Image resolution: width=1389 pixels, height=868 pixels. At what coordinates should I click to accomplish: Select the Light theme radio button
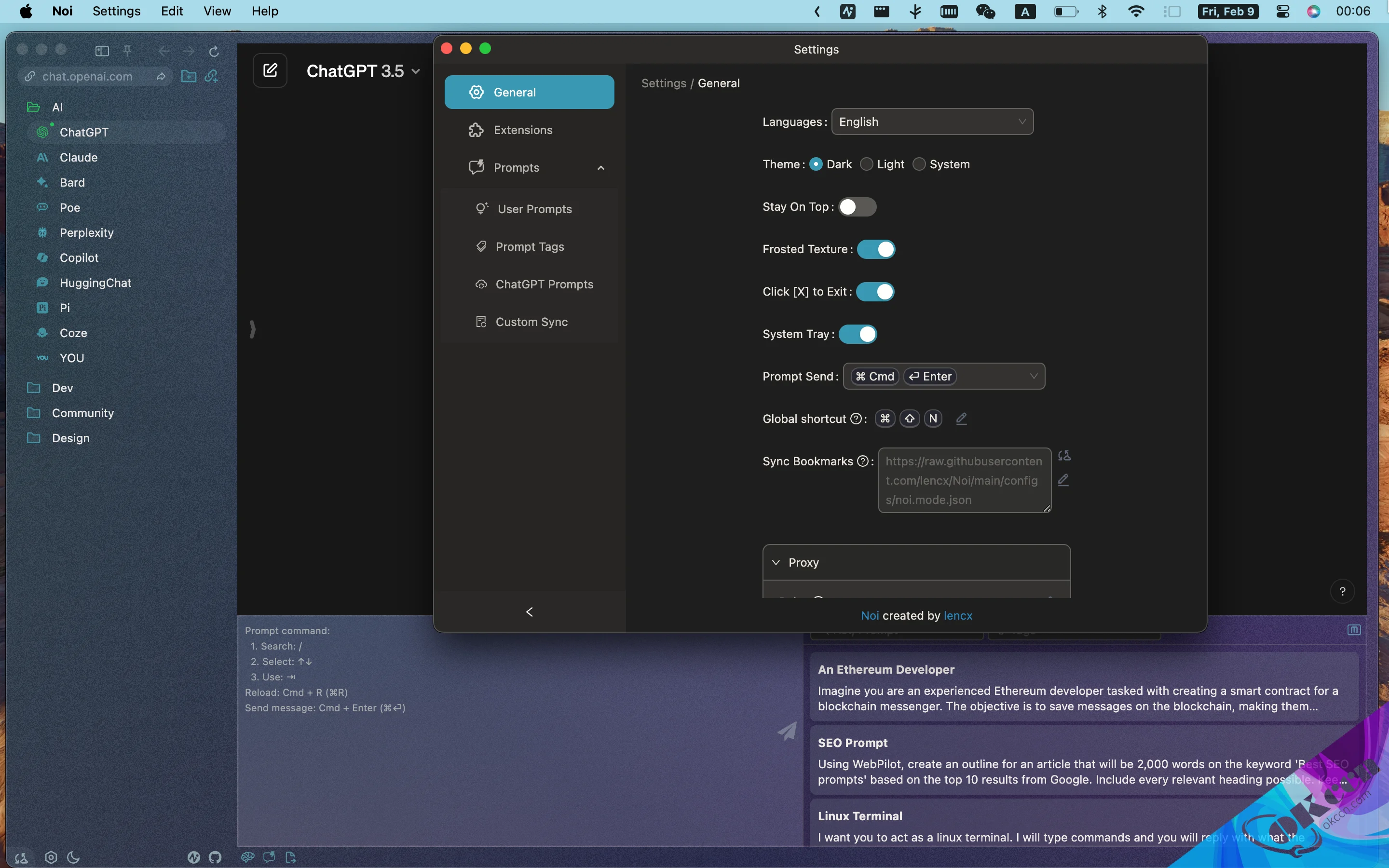(867, 164)
